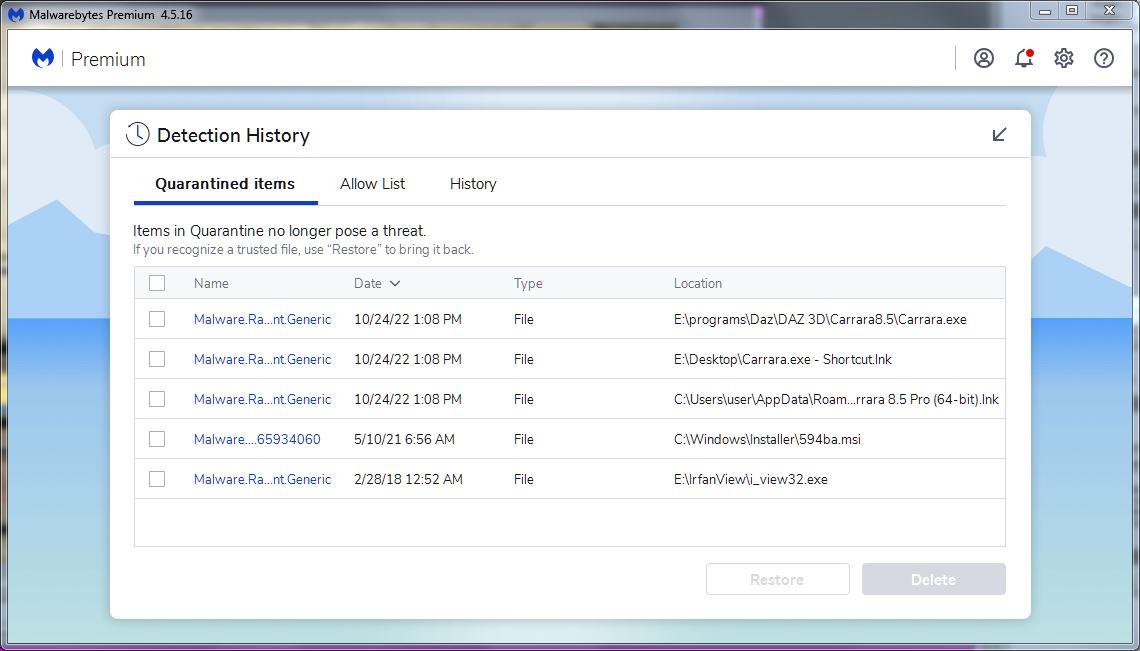Switch to the Allow List tab
1140x651 pixels.
pyautogui.click(x=372, y=184)
